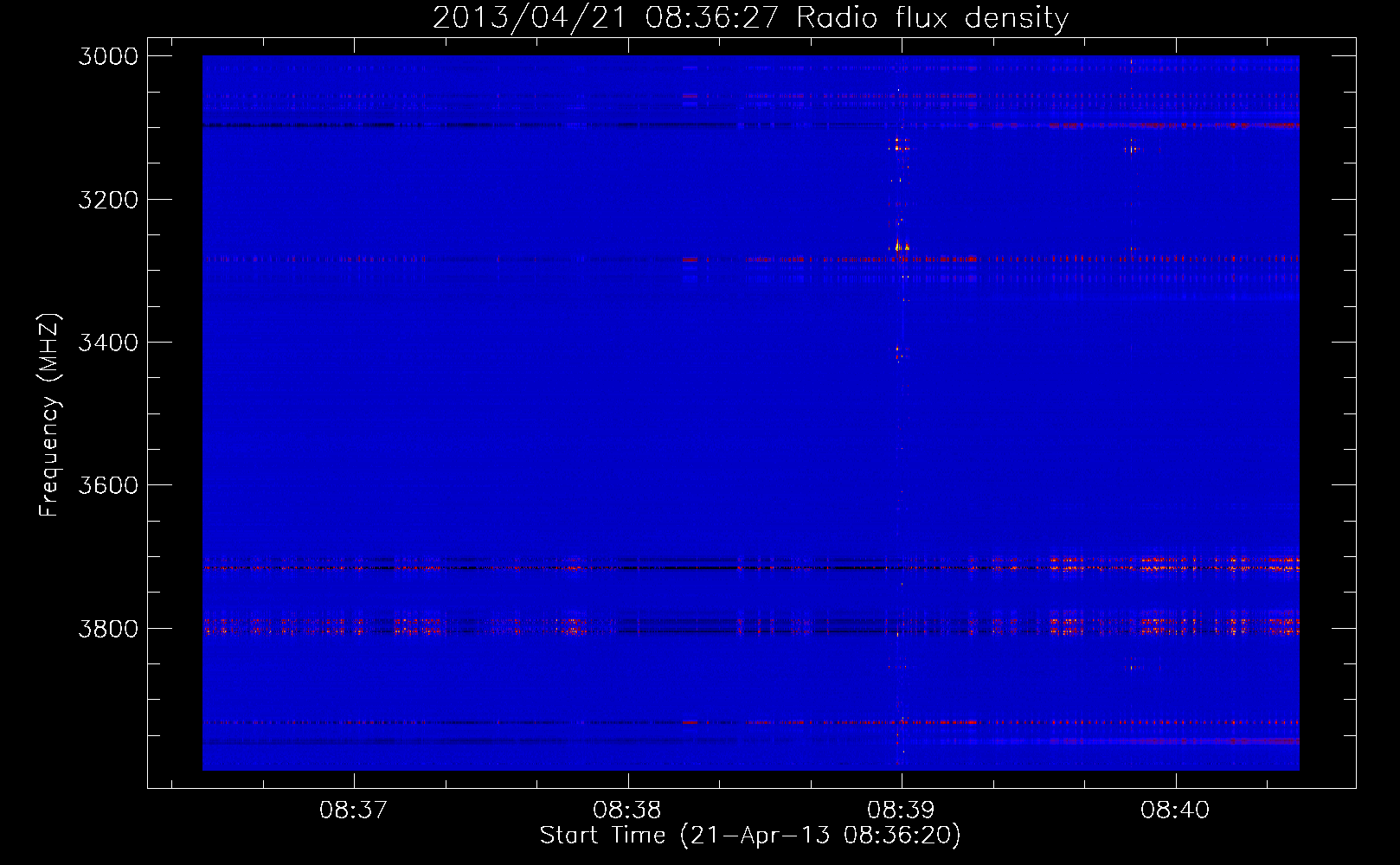Click the "Frequency (MHZ)" axis label
The height and width of the screenshot is (865, 1400).
pos(49,415)
